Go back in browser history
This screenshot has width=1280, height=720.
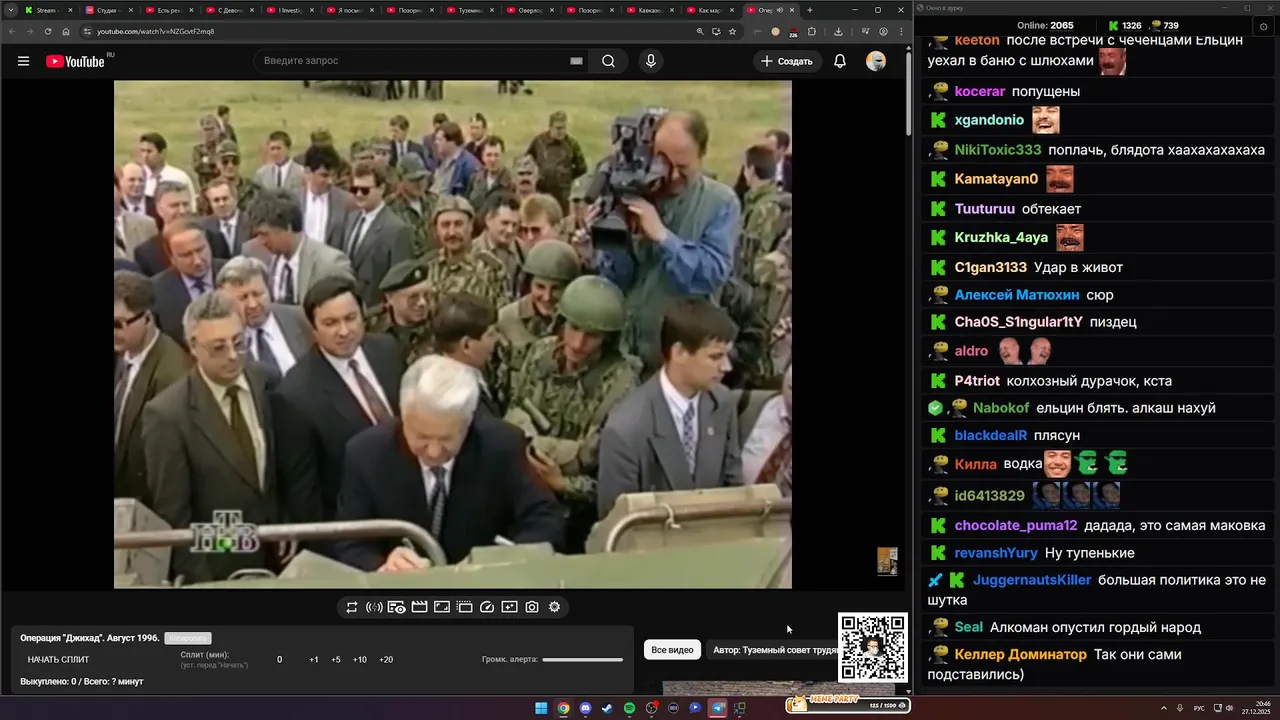tap(12, 31)
